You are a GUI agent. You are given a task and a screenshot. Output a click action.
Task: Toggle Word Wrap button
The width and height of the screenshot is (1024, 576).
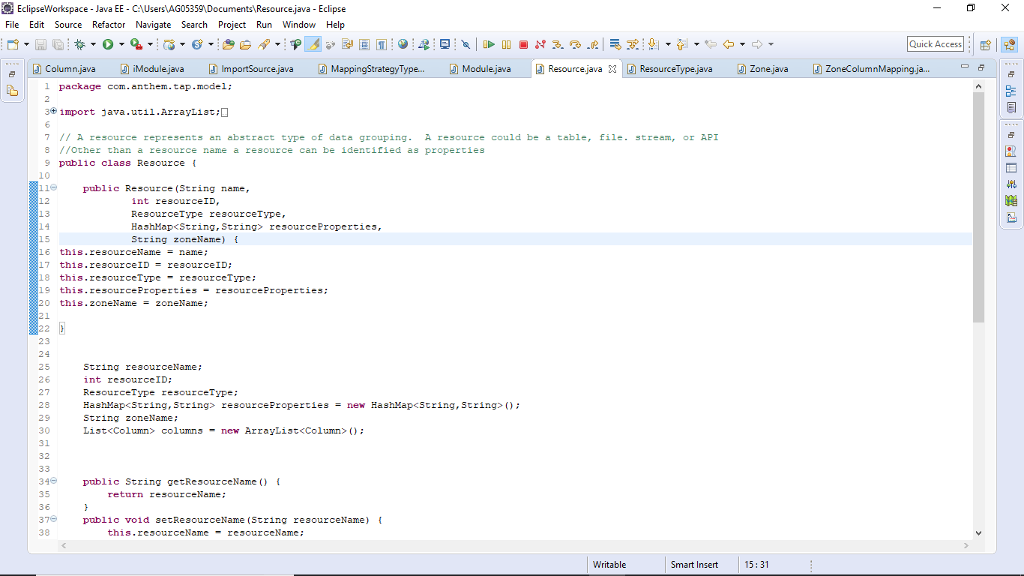(x=347, y=44)
